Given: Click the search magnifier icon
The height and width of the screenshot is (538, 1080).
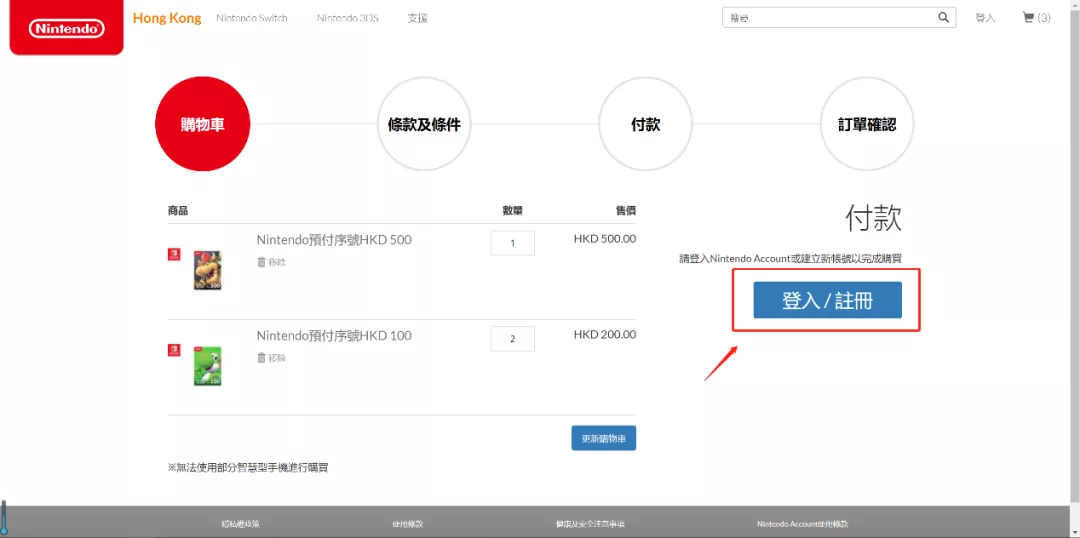Looking at the screenshot, I should (944, 18).
